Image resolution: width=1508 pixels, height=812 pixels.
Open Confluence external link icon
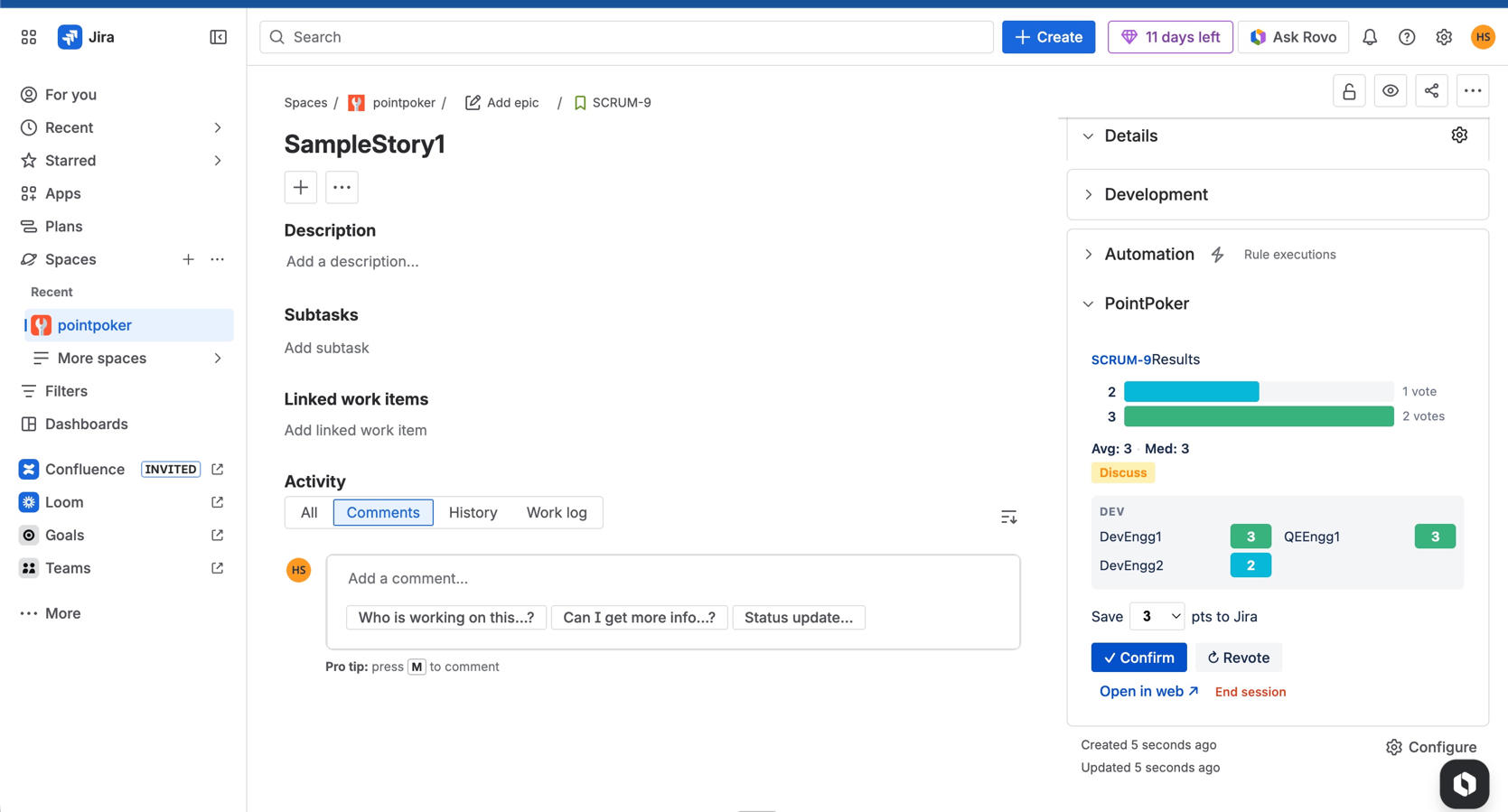pos(217,470)
